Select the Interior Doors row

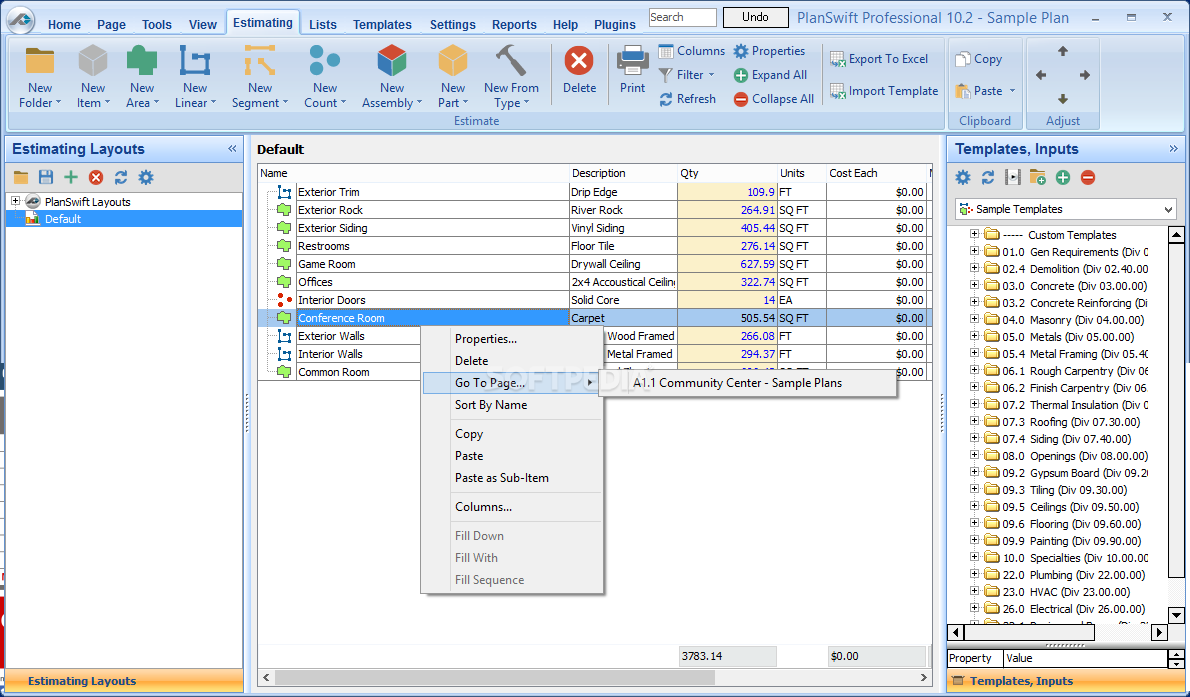[x=592, y=300]
